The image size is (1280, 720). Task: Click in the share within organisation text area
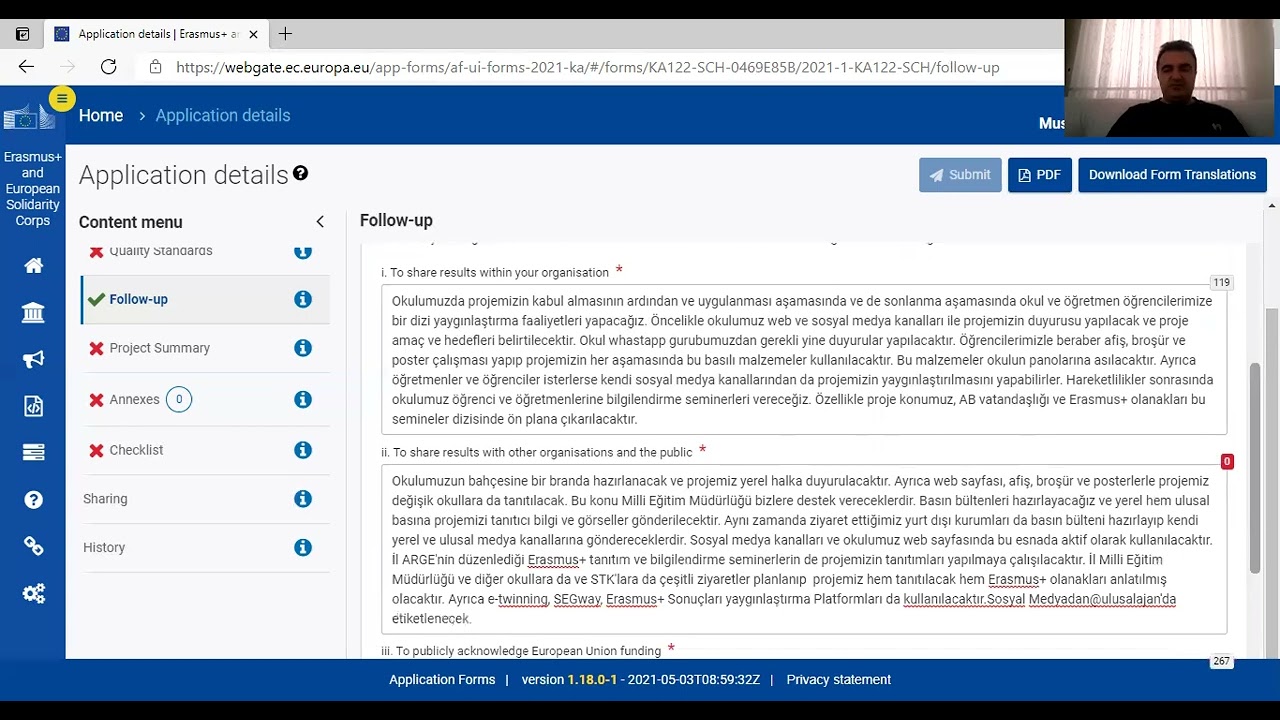click(804, 359)
